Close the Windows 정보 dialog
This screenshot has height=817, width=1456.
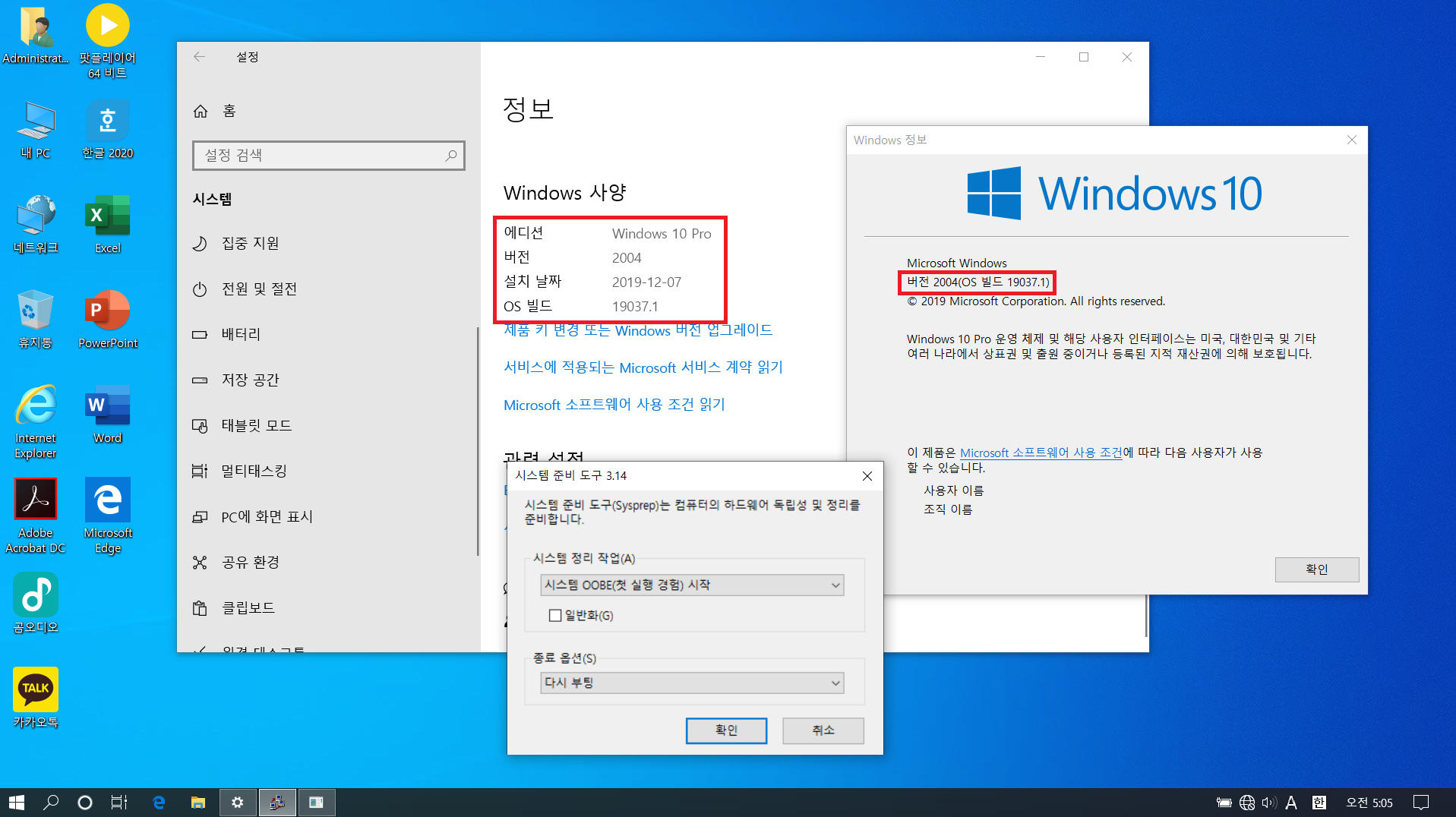tap(1351, 140)
